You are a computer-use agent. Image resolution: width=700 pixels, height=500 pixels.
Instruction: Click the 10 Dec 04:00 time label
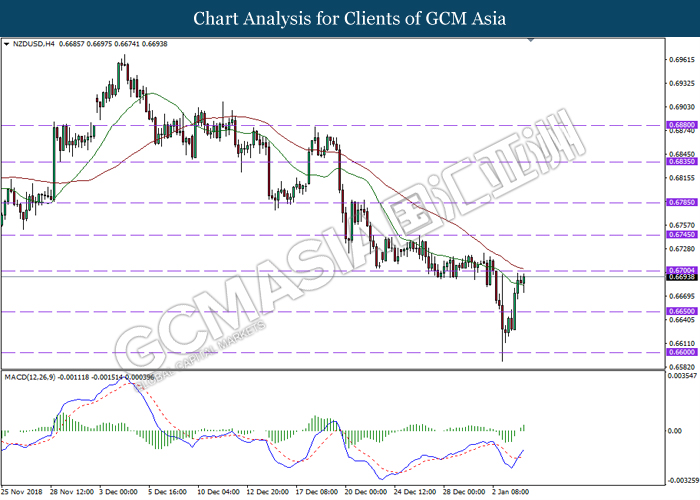click(219, 492)
